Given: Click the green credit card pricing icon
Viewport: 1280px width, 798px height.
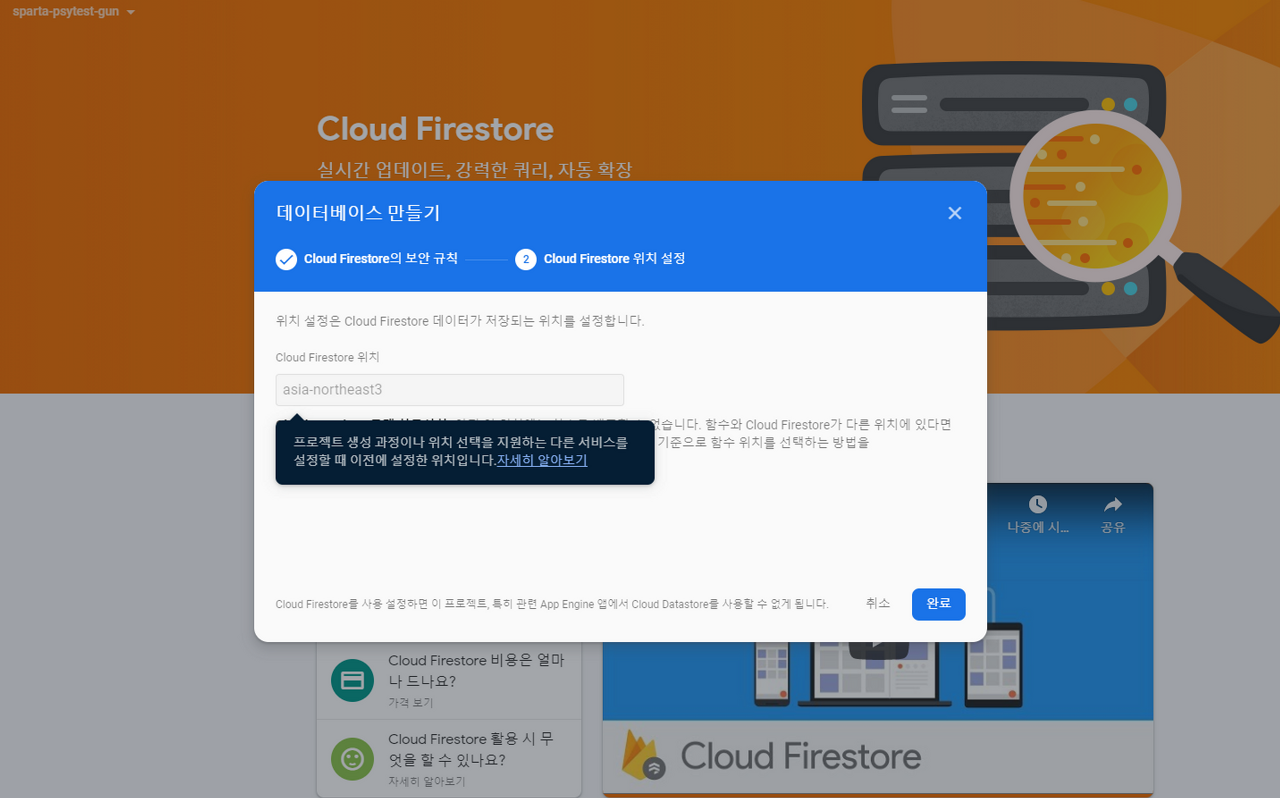Looking at the screenshot, I should (352, 680).
